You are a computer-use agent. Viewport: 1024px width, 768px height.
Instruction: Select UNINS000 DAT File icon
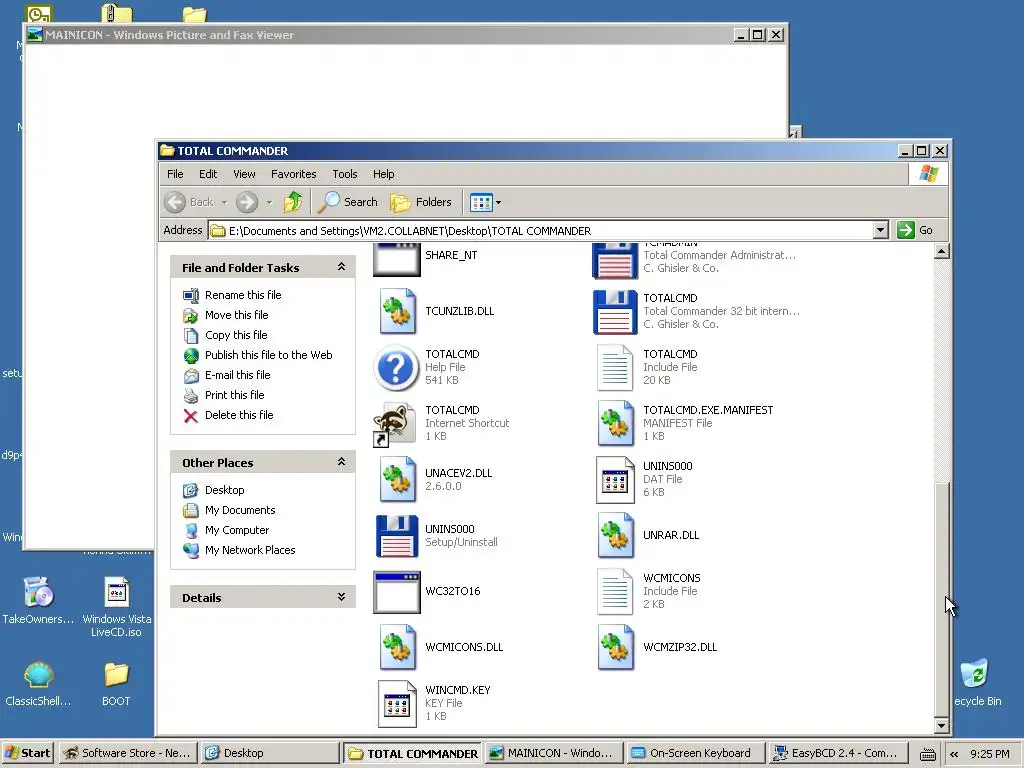point(615,479)
